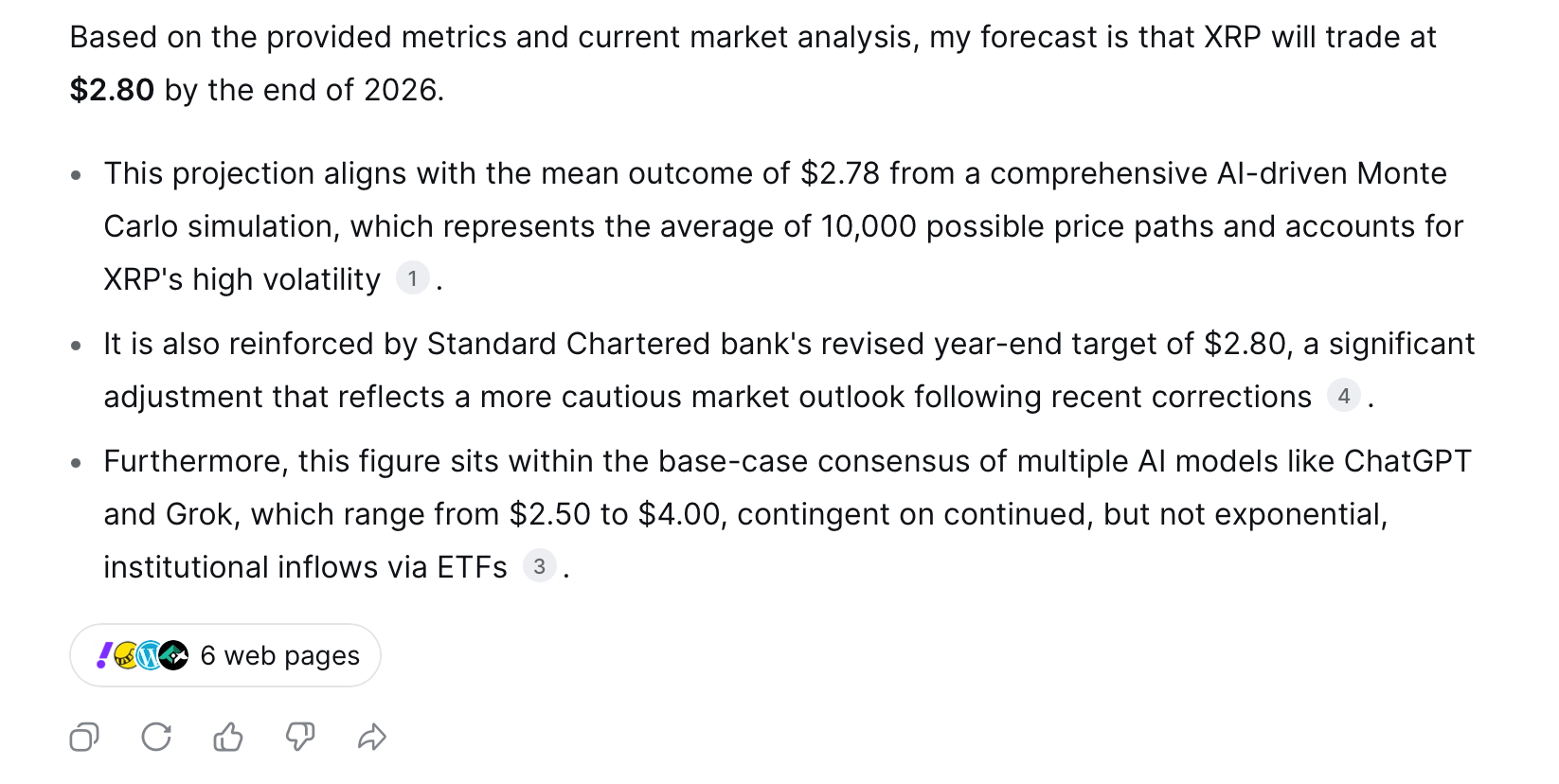
Task: Click the black crypto-site favicon in sources chip
Action: [x=173, y=654]
